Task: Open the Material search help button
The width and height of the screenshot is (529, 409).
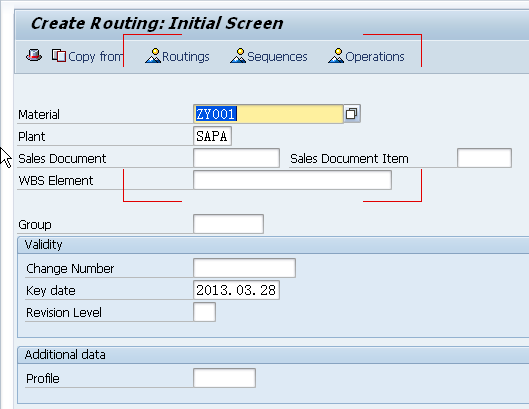Action: 352,114
